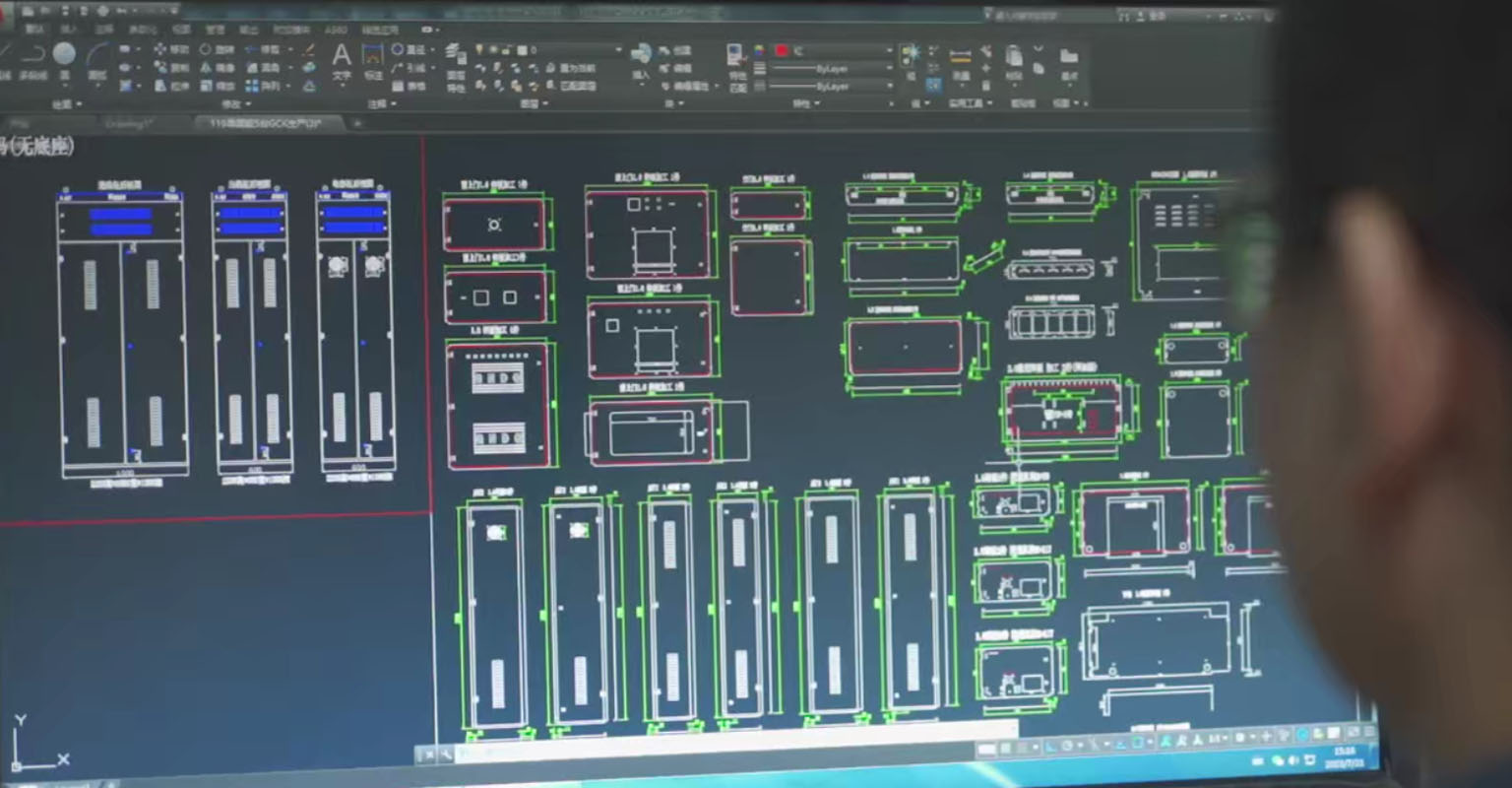Select the Arc (圆弧) draw tool

click(x=97, y=61)
